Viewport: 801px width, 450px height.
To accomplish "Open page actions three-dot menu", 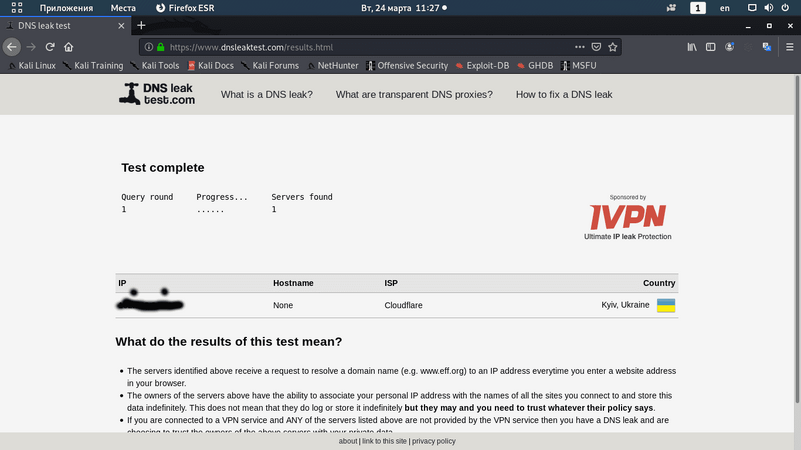I will point(579,47).
